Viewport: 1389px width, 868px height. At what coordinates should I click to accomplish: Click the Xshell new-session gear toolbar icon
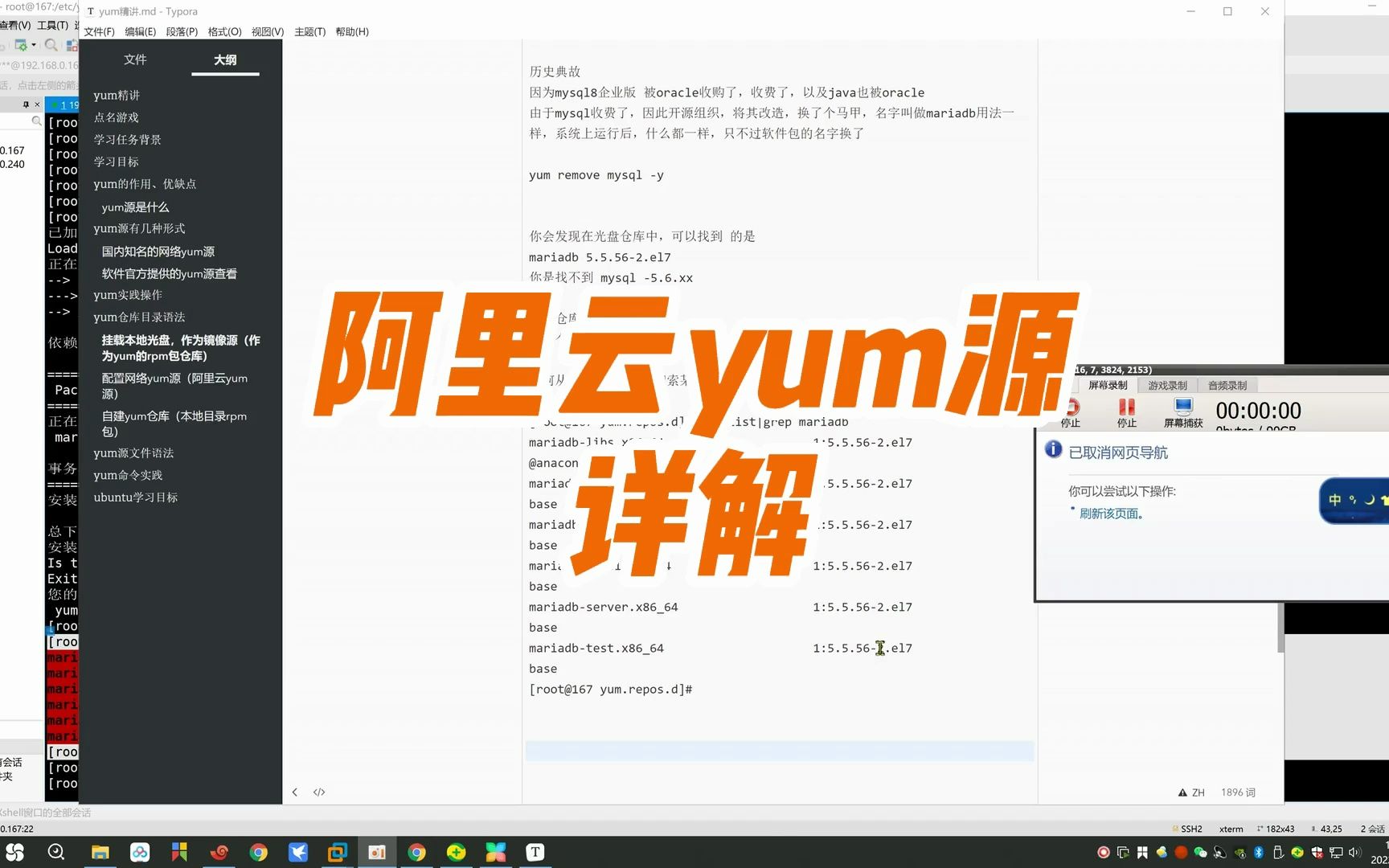pyautogui.click(x=21, y=45)
